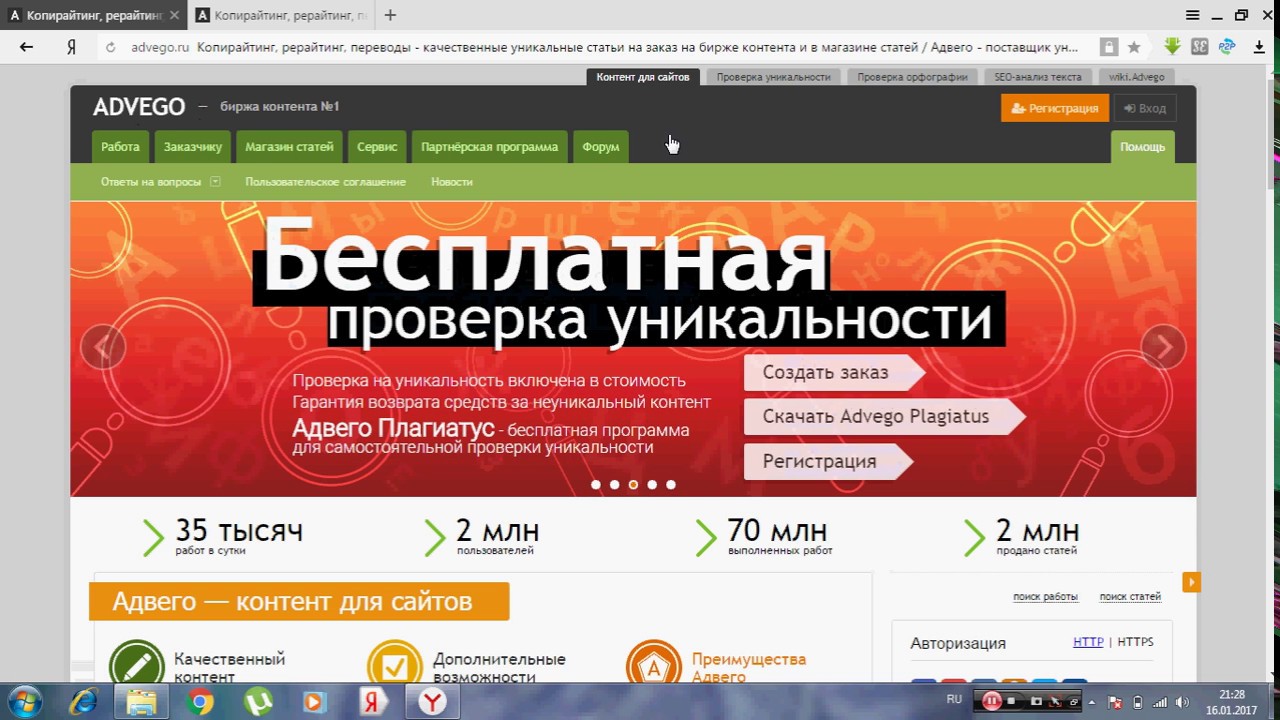1280x720 pixels.
Task: Open the Магазин статей menu tab
Action: tap(289, 147)
